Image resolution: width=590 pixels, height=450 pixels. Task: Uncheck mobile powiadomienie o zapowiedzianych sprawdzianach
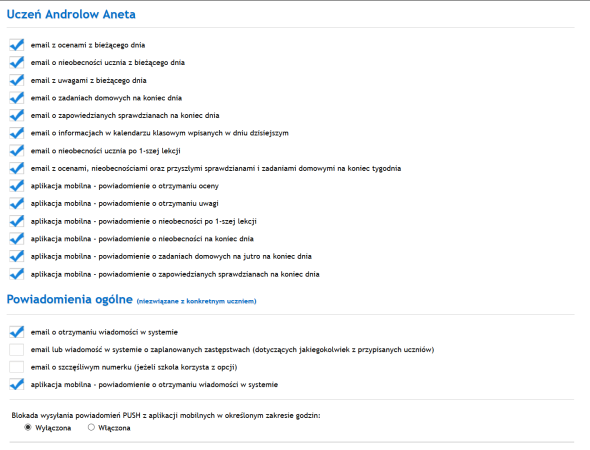click(x=17, y=274)
